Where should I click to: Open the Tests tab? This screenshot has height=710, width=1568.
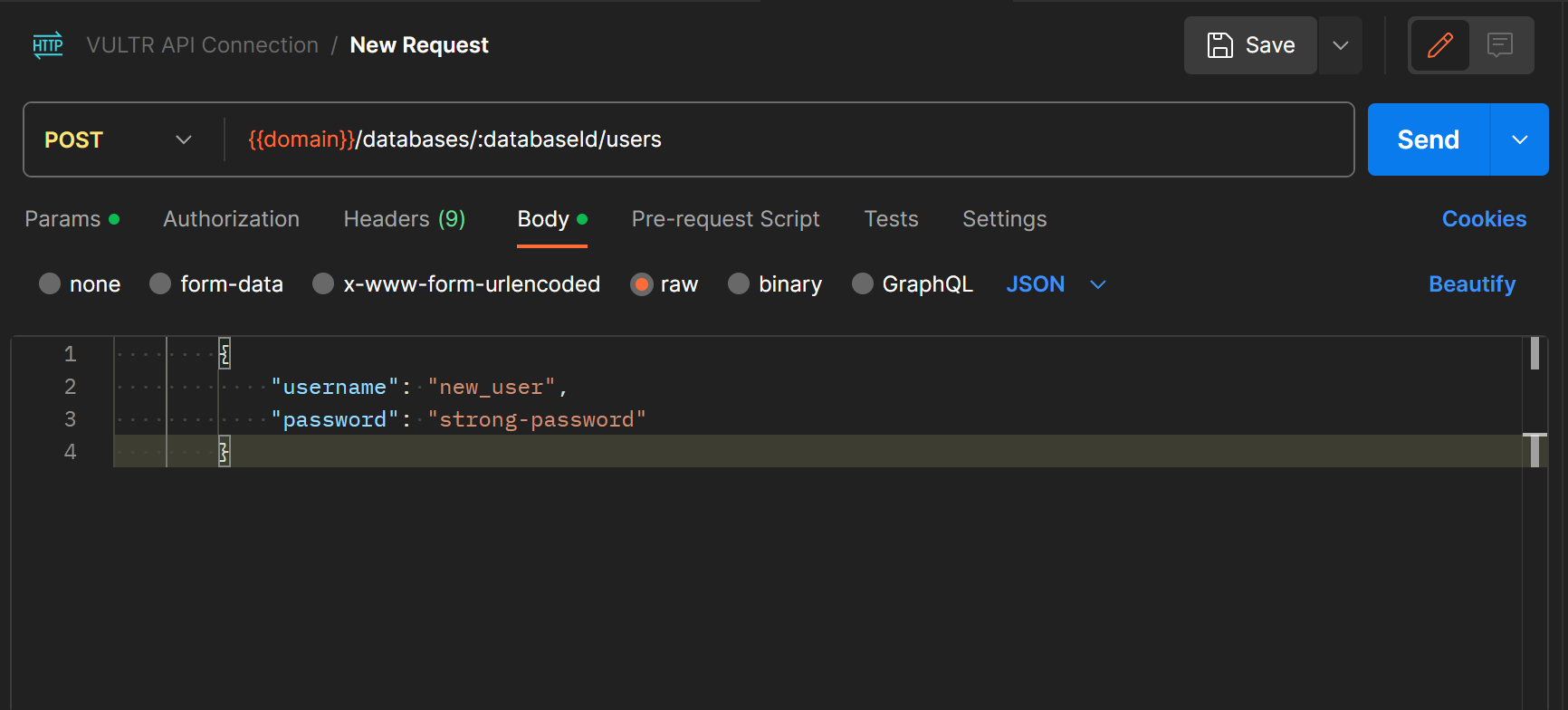click(x=891, y=219)
